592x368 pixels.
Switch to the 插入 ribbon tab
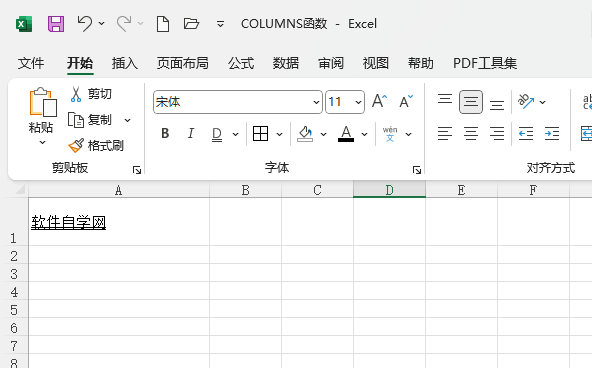click(x=125, y=63)
